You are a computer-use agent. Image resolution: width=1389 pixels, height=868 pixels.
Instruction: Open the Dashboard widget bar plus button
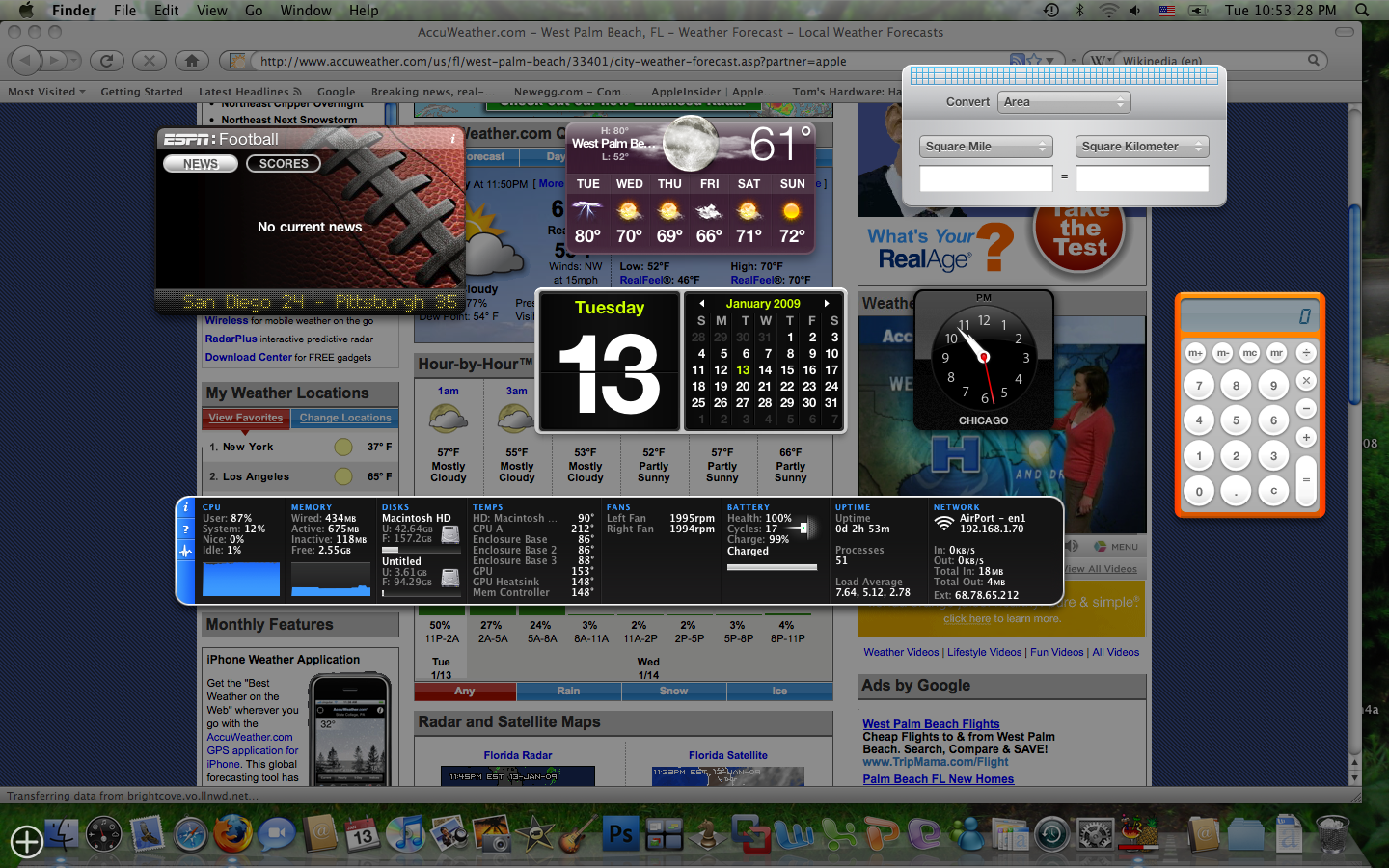coord(26,841)
